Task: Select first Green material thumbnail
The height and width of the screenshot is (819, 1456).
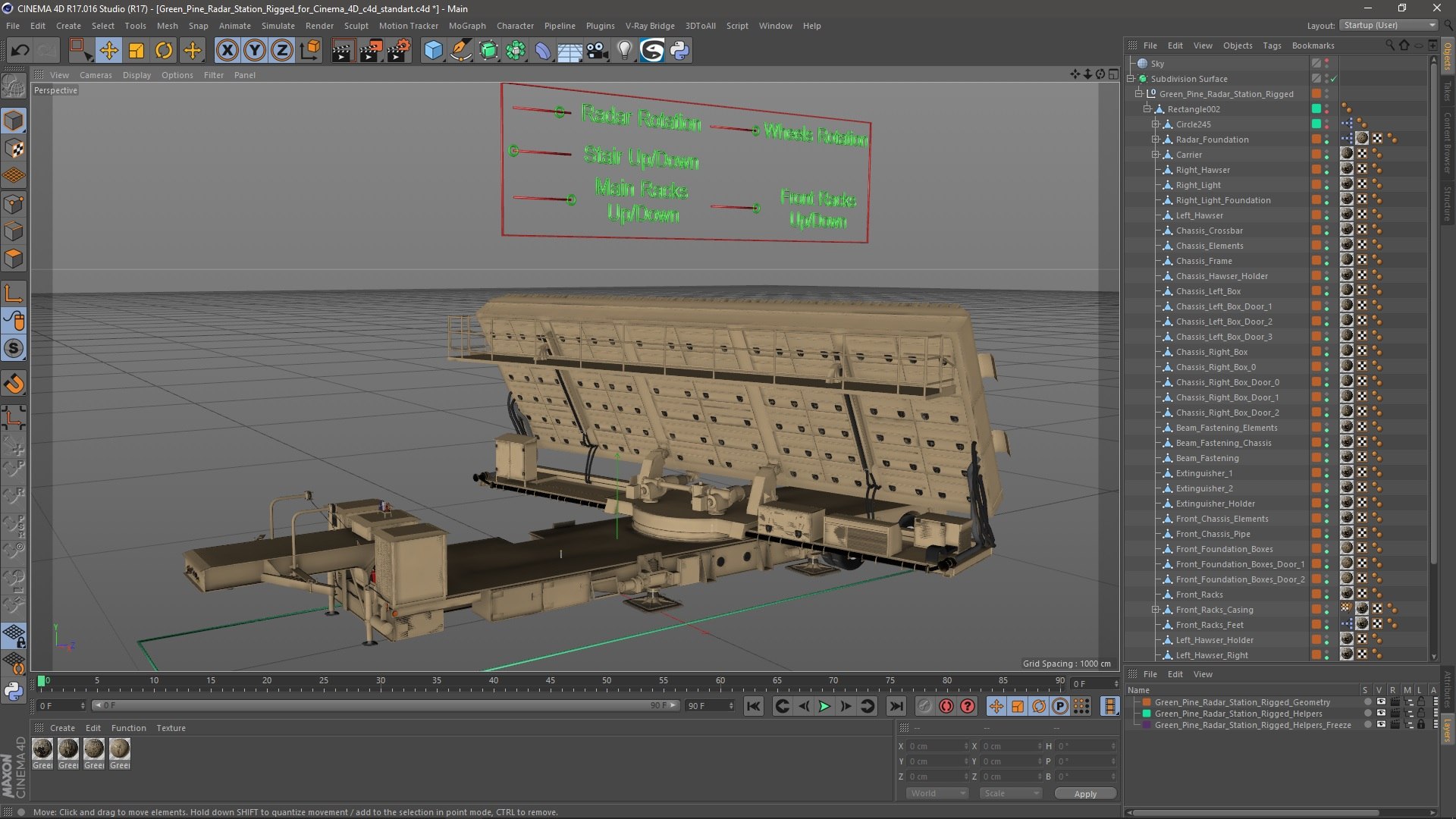Action: [x=42, y=749]
